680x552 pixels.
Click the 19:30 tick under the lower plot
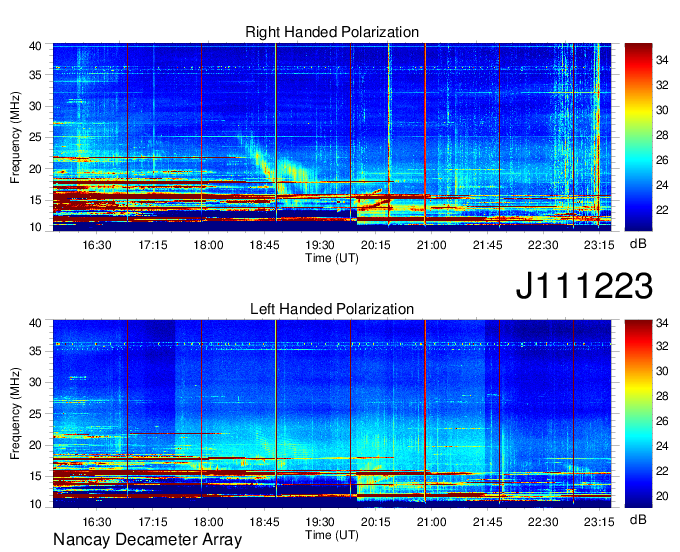320,522
